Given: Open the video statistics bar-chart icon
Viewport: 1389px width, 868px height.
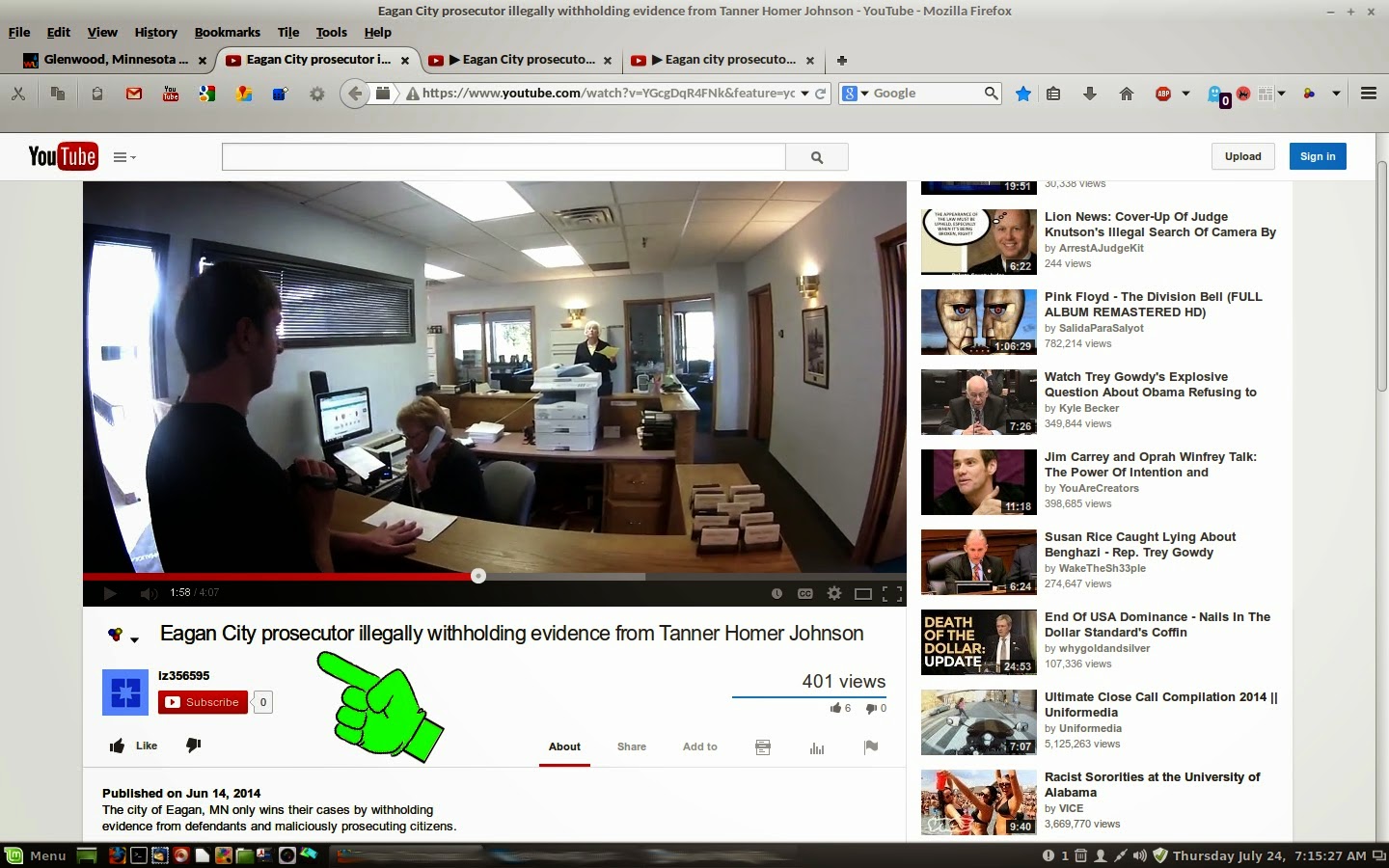Looking at the screenshot, I should (x=817, y=747).
